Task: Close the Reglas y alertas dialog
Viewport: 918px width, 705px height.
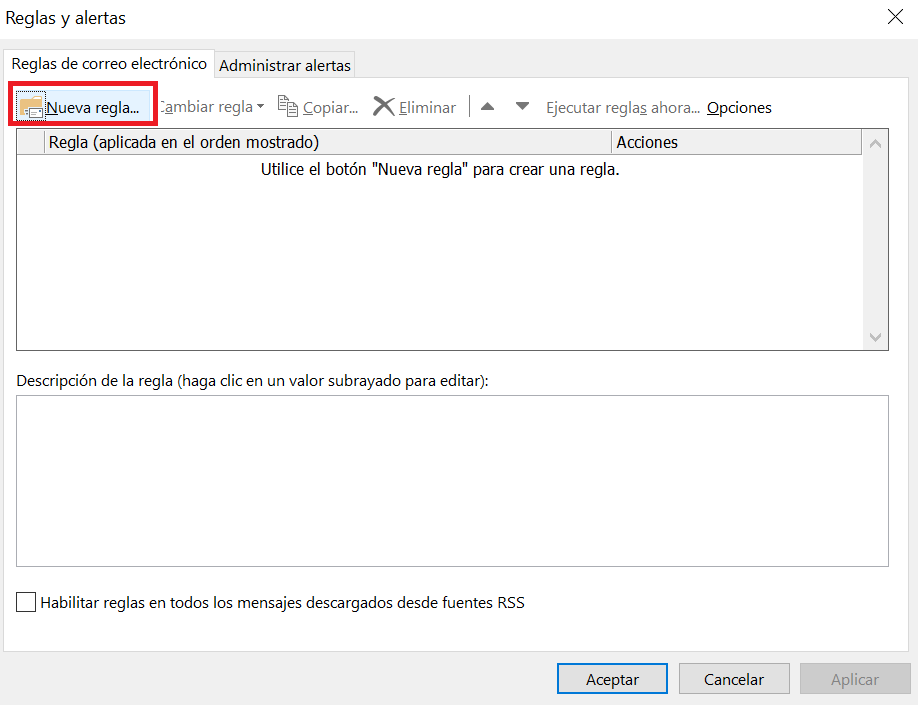Action: [895, 17]
